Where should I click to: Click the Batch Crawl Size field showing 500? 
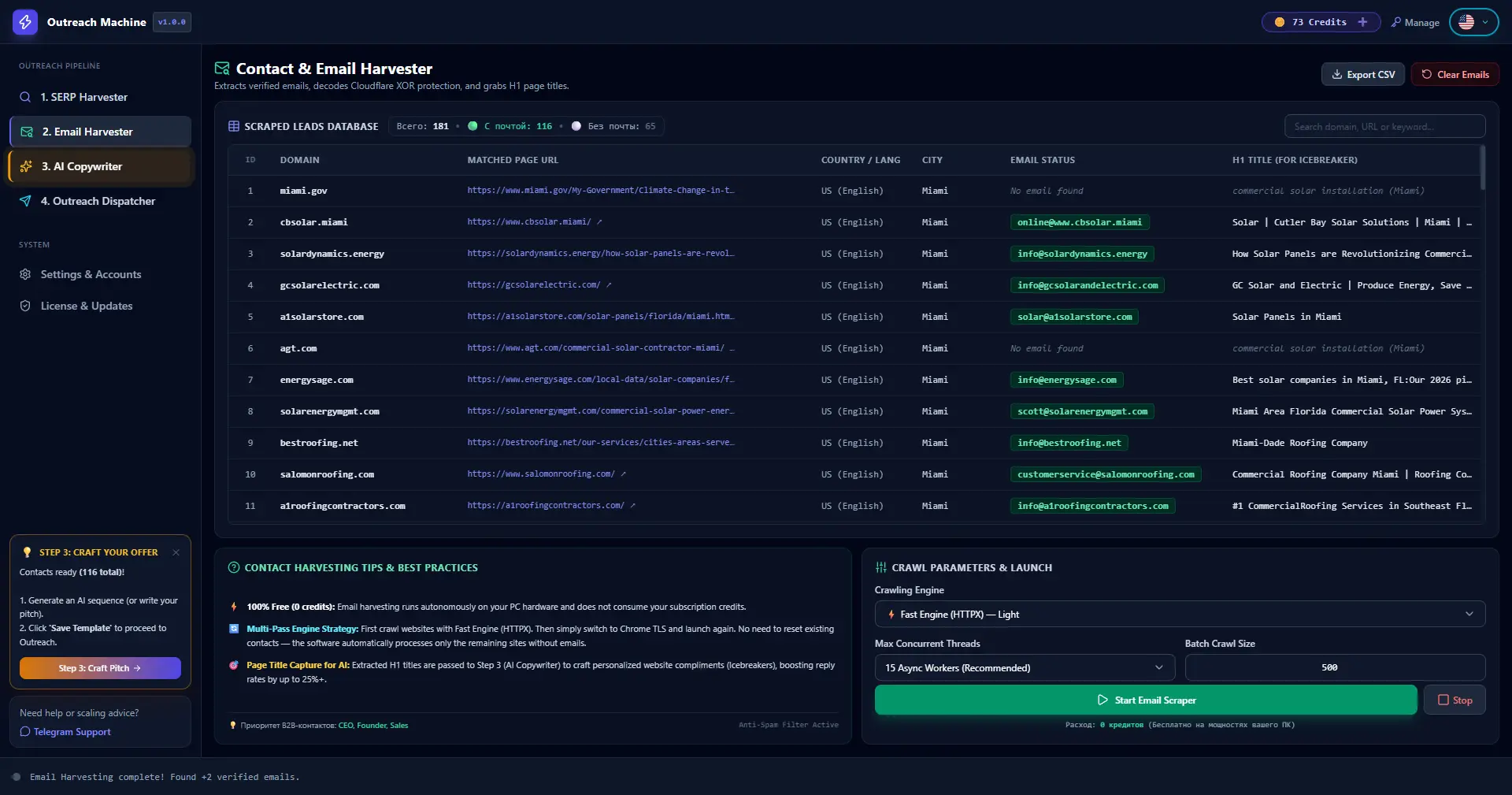pos(1335,667)
